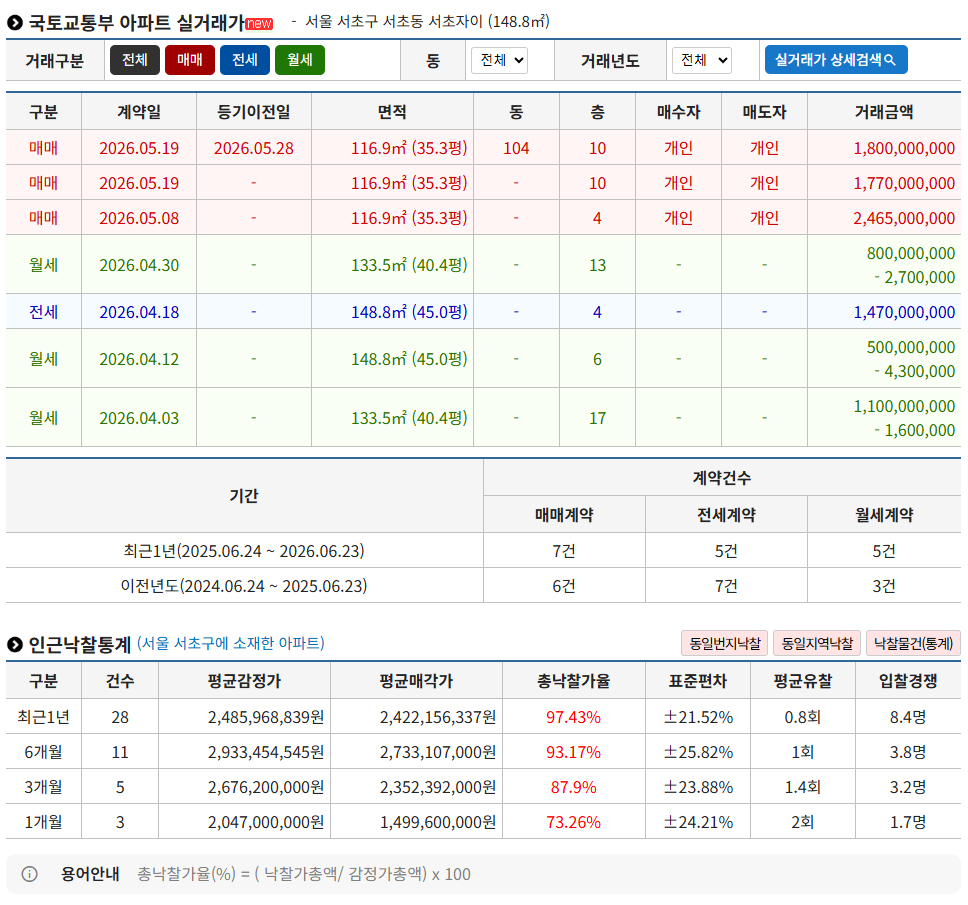Viewport: 968px width, 905px height.
Task: Click the info icon next to 용어안내
Action: tap(29, 874)
